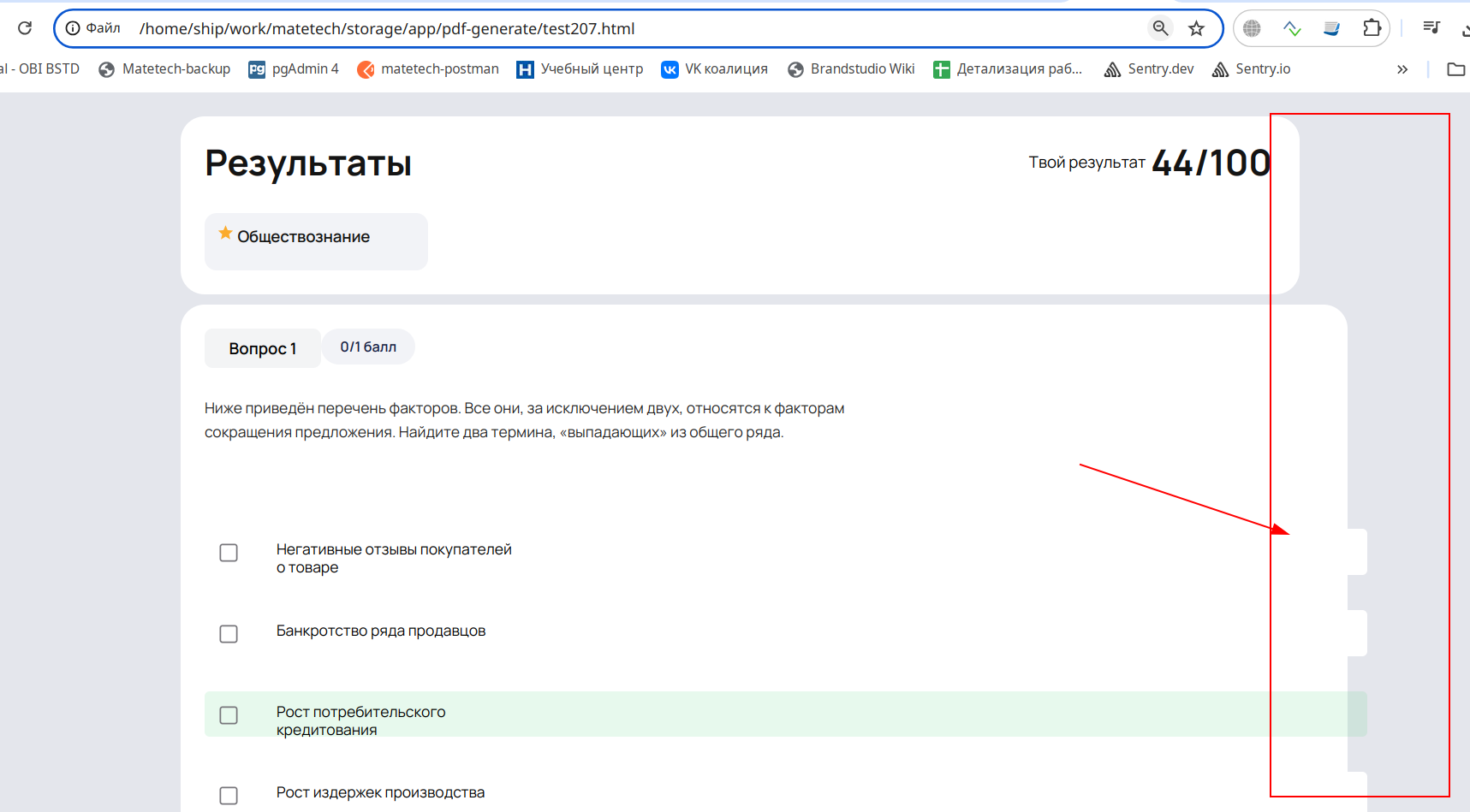
Task: Click the VK коалиция bookmark icon
Action: coord(670,68)
